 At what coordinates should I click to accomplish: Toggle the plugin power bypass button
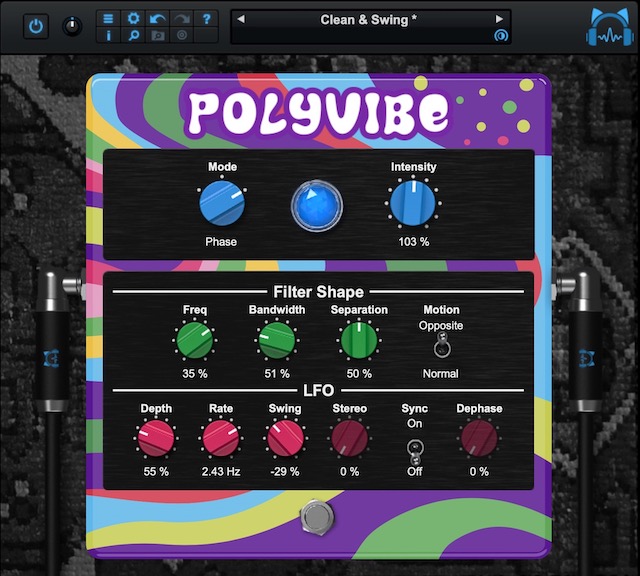36,26
